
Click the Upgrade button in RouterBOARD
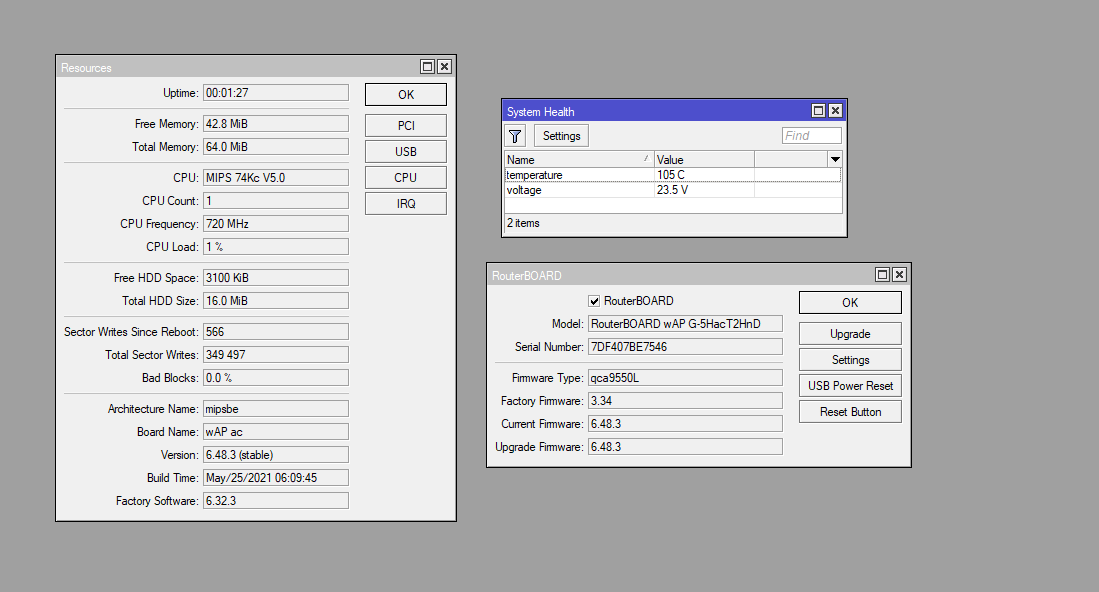850,333
